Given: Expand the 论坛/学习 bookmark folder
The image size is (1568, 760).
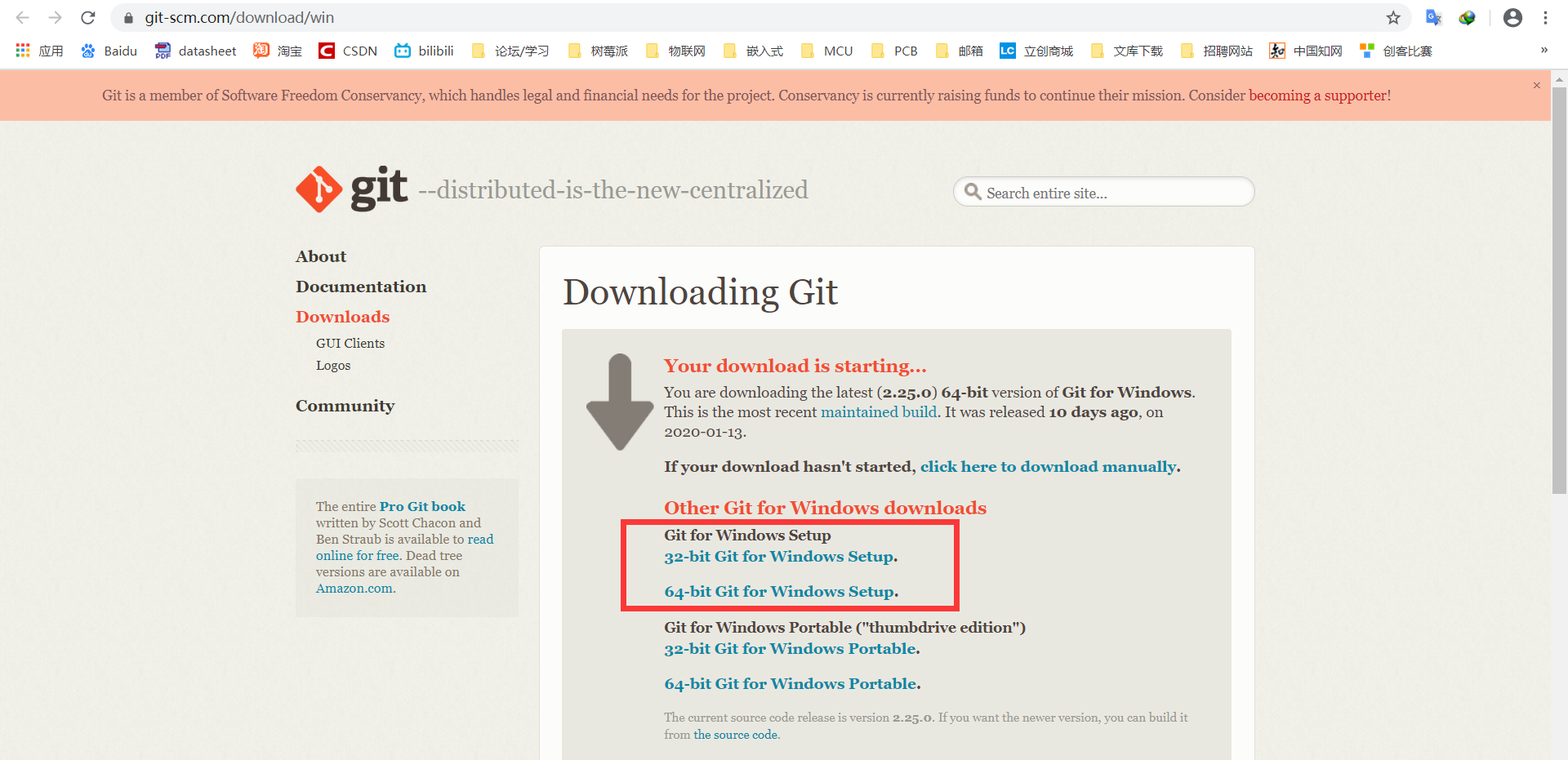Looking at the screenshot, I should (510, 51).
